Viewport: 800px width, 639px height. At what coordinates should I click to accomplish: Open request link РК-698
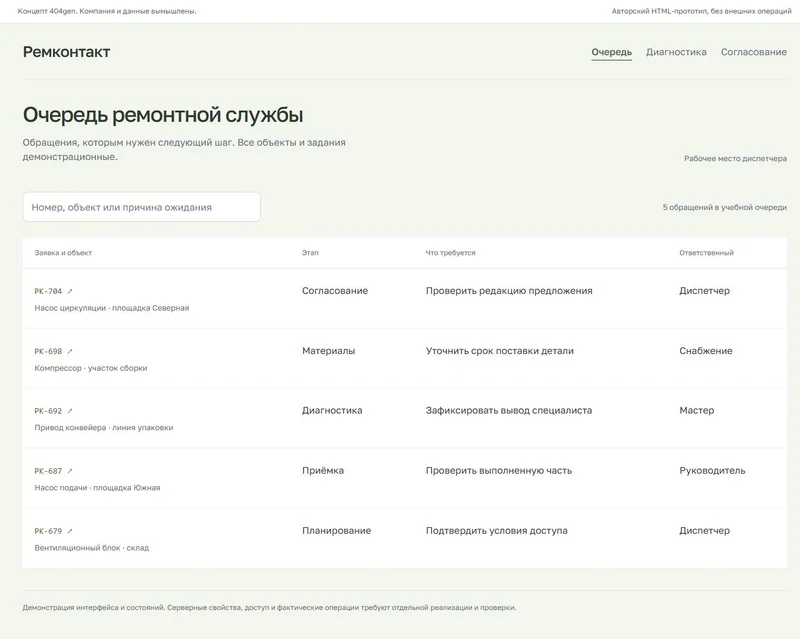point(48,352)
